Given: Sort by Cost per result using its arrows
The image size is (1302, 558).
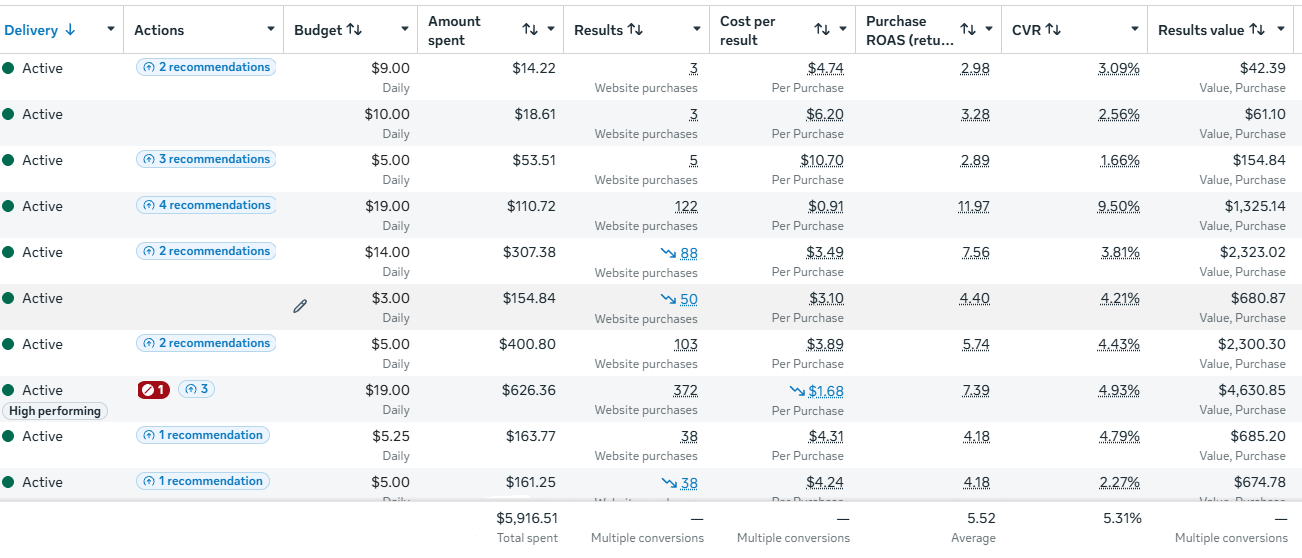Looking at the screenshot, I should tap(822, 30).
